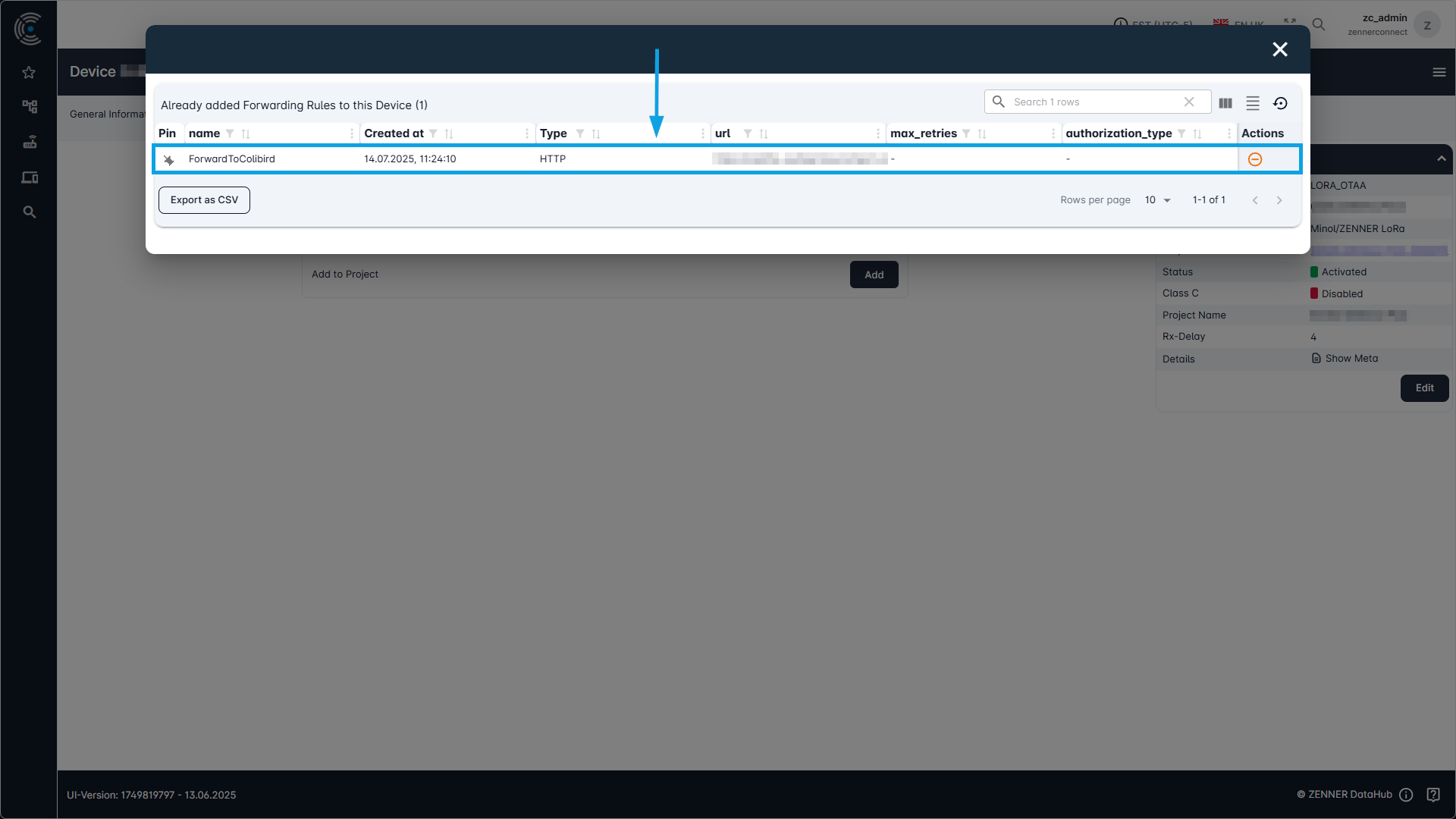Open Favorites in the left sidebar

(x=29, y=72)
